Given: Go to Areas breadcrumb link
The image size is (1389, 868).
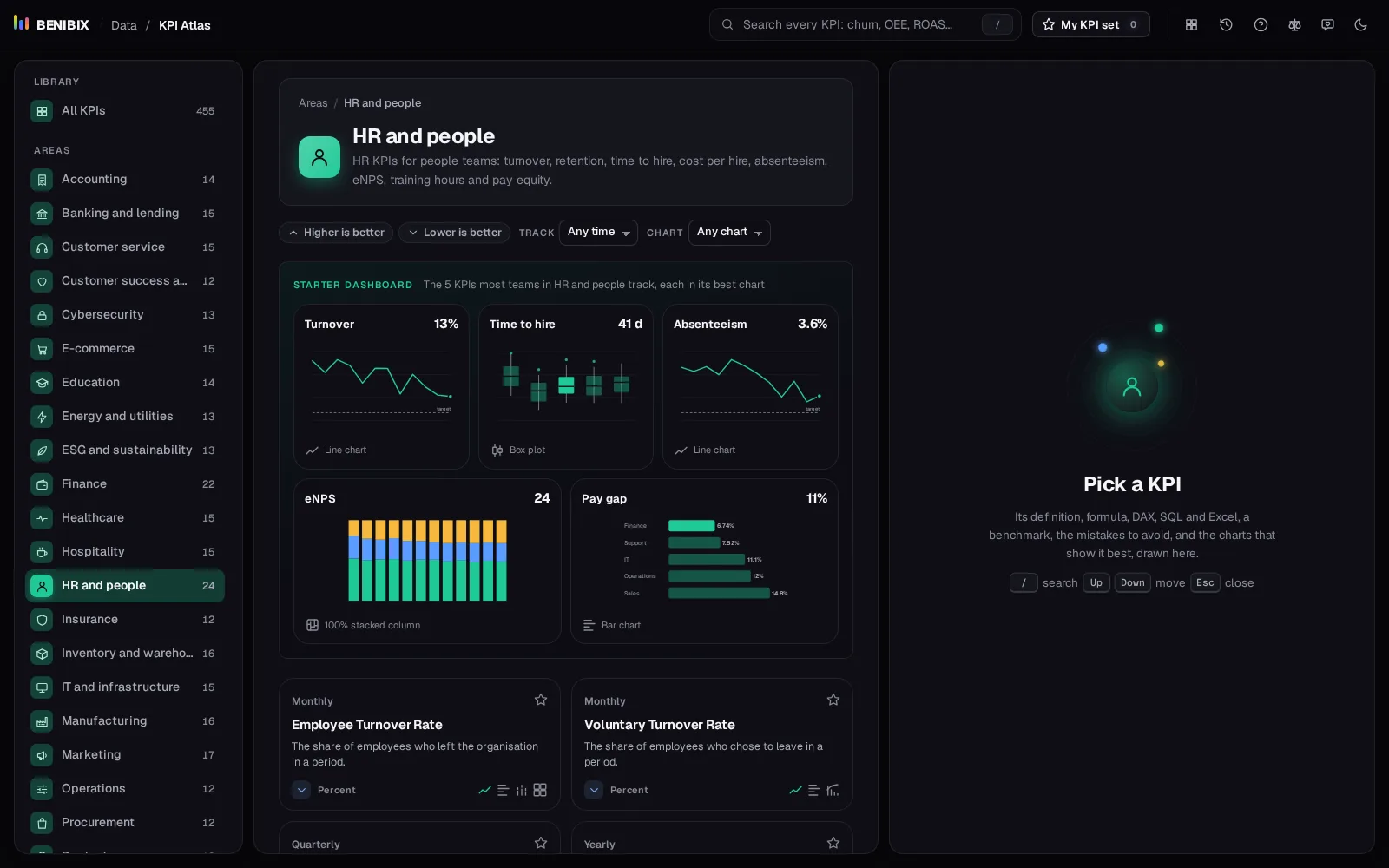Looking at the screenshot, I should coord(313,102).
